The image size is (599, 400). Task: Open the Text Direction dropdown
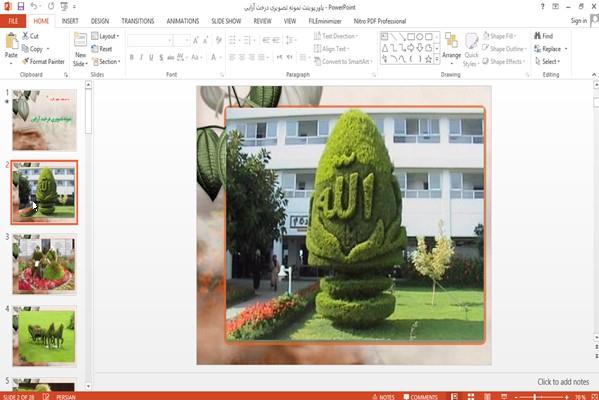pyautogui.click(x=336, y=36)
